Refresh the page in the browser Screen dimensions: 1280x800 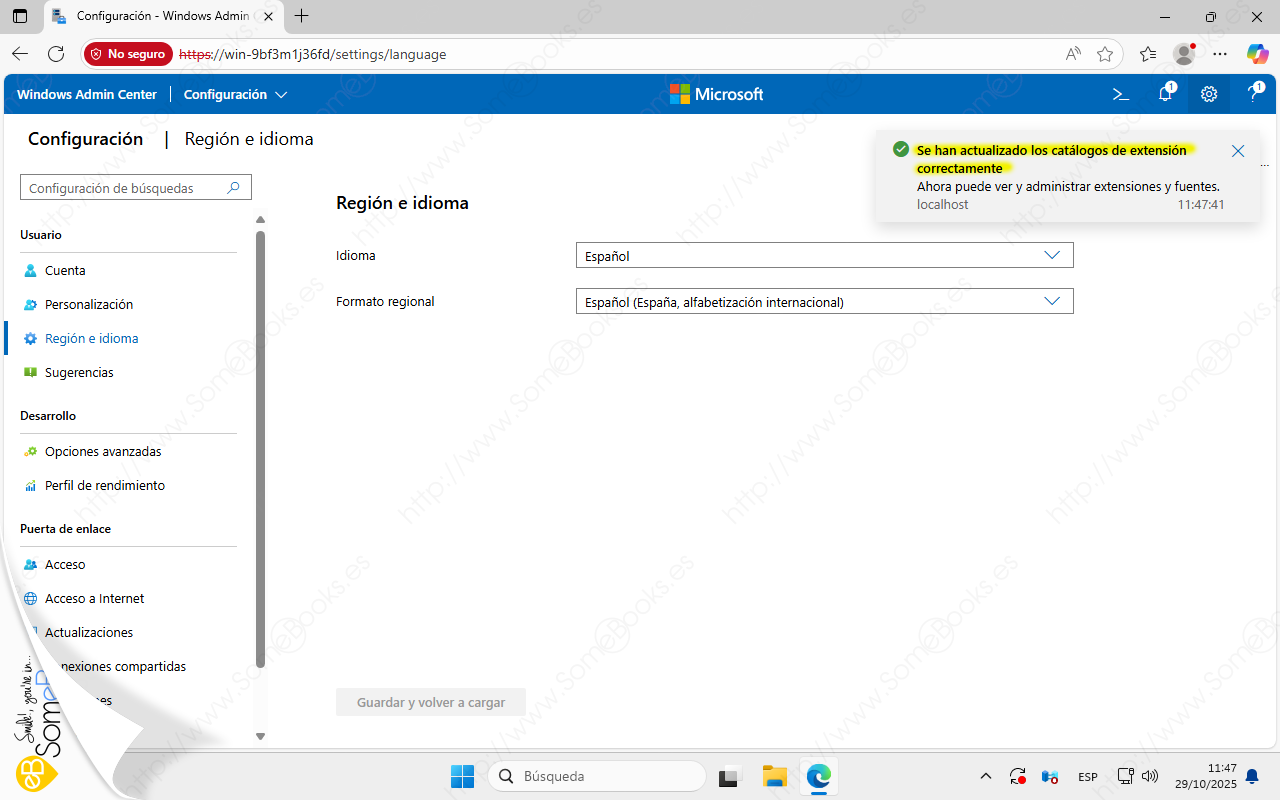tap(56, 54)
